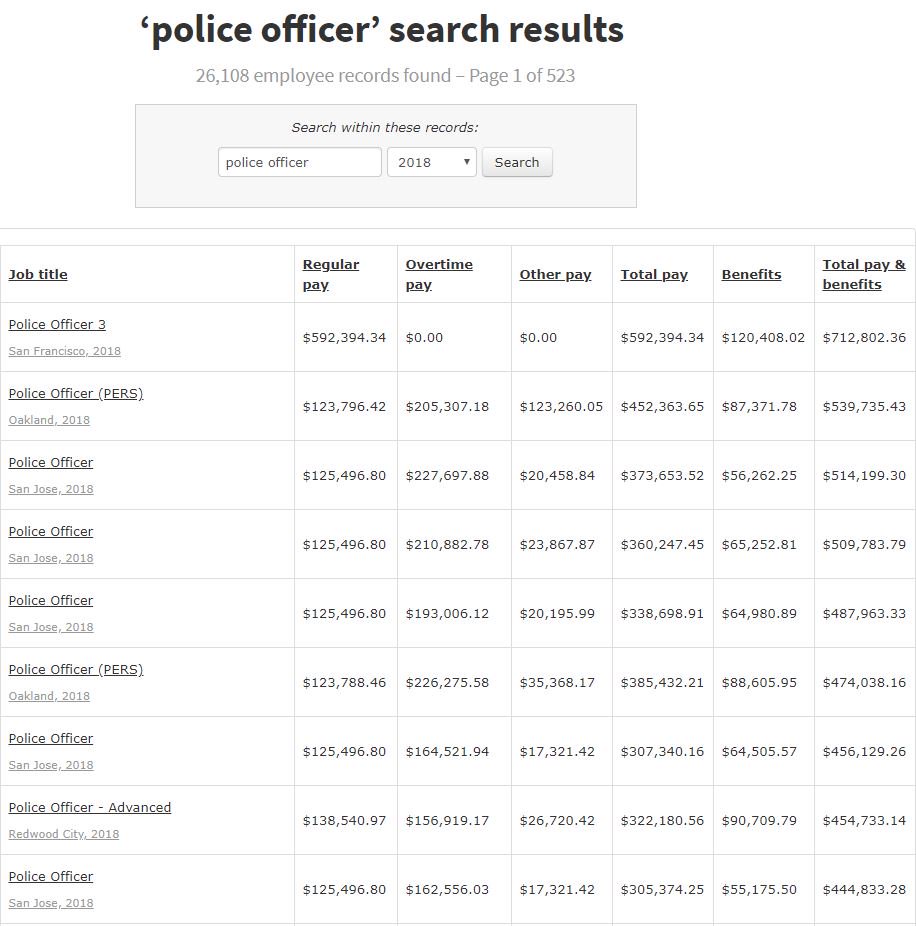Sort by Regular pay column
This screenshot has width=916, height=926.
tap(331, 274)
